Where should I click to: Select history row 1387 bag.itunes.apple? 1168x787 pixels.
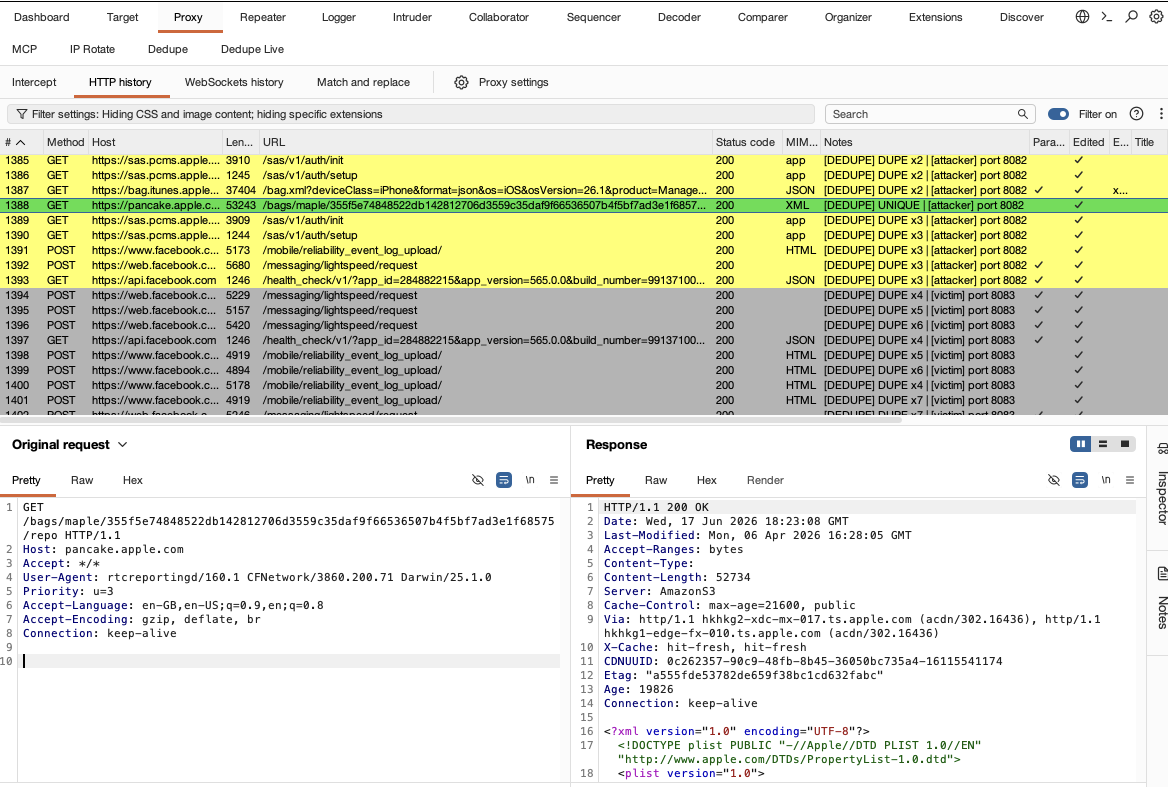click(x=584, y=191)
